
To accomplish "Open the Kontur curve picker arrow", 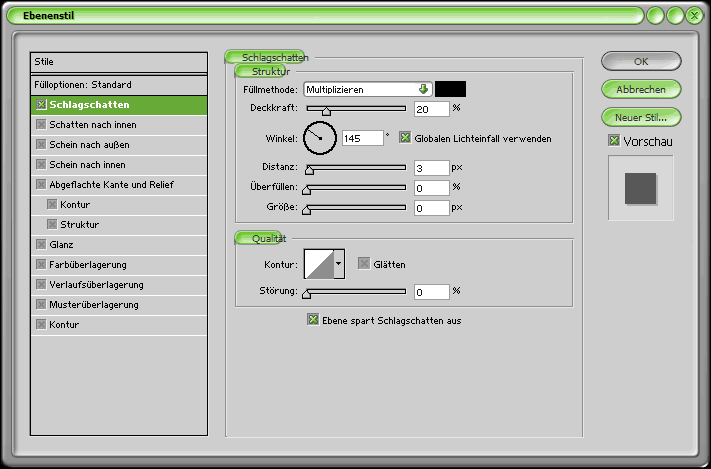I will (339, 264).
